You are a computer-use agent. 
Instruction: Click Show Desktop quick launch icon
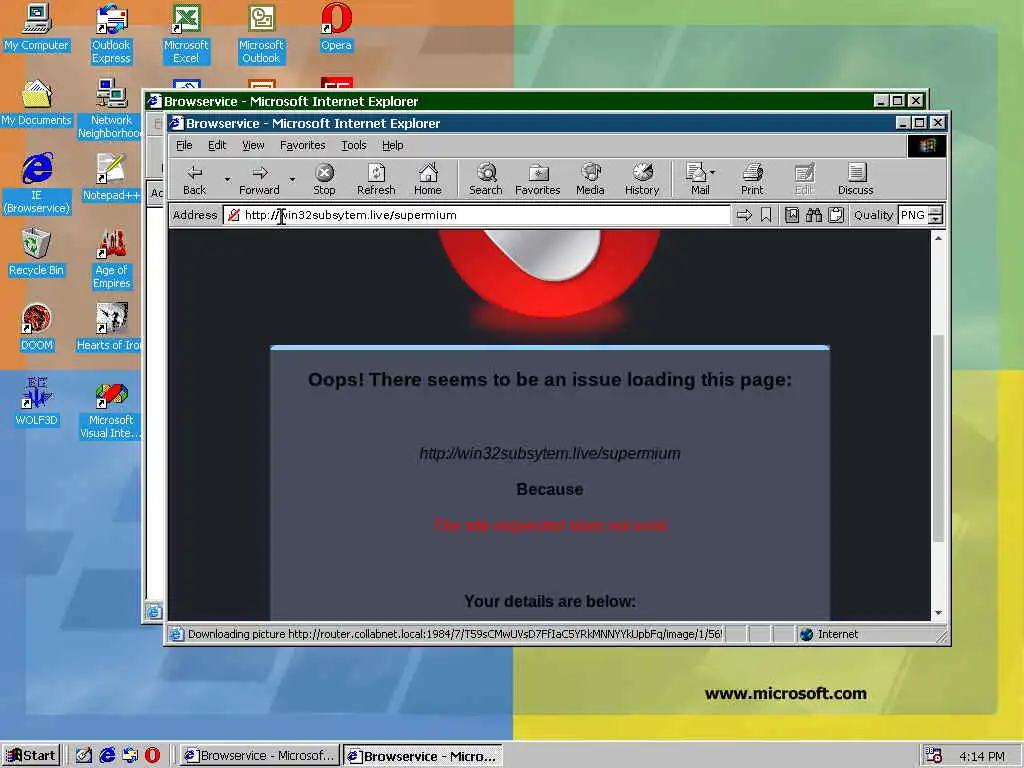coord(84,756)
